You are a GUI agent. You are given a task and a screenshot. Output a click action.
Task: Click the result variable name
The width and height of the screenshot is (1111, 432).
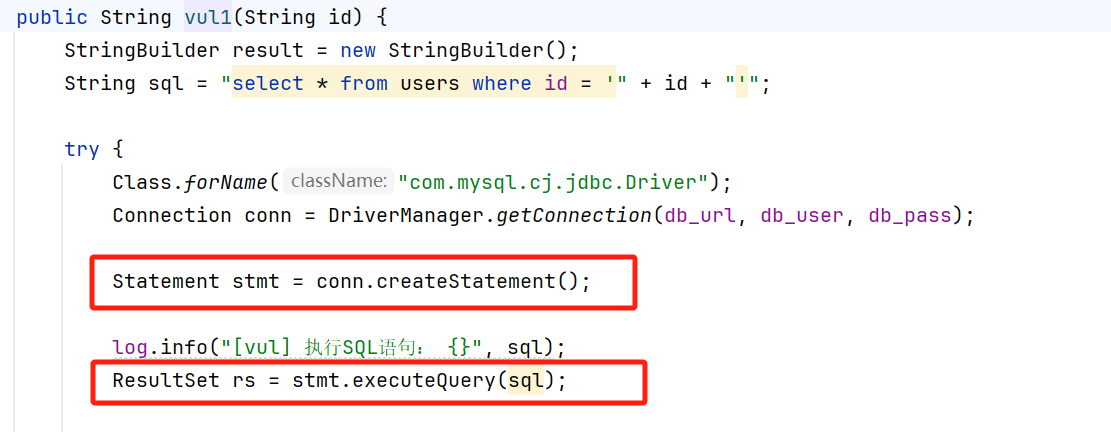point(268,50)
